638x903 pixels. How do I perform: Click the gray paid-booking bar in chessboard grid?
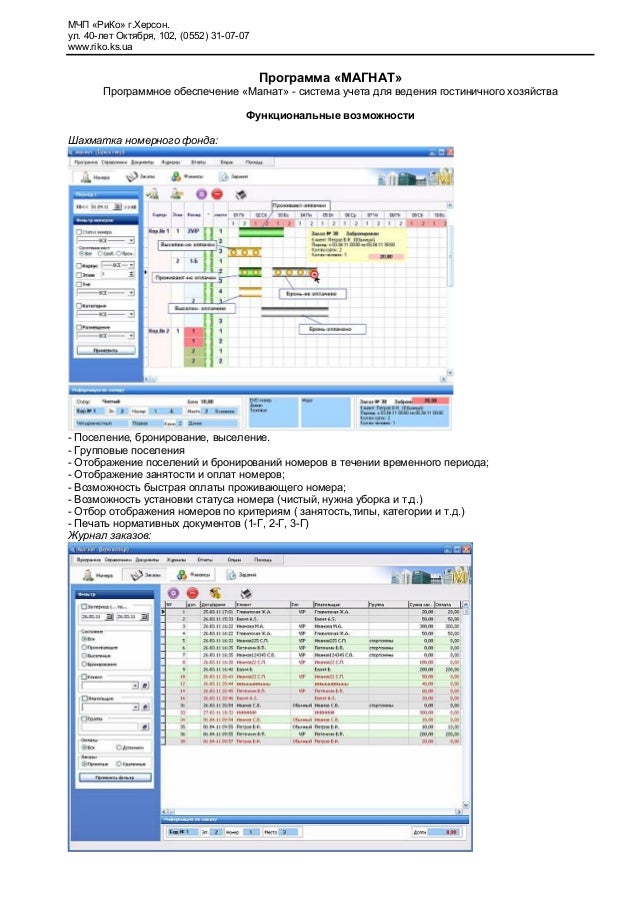coord(295,312)
